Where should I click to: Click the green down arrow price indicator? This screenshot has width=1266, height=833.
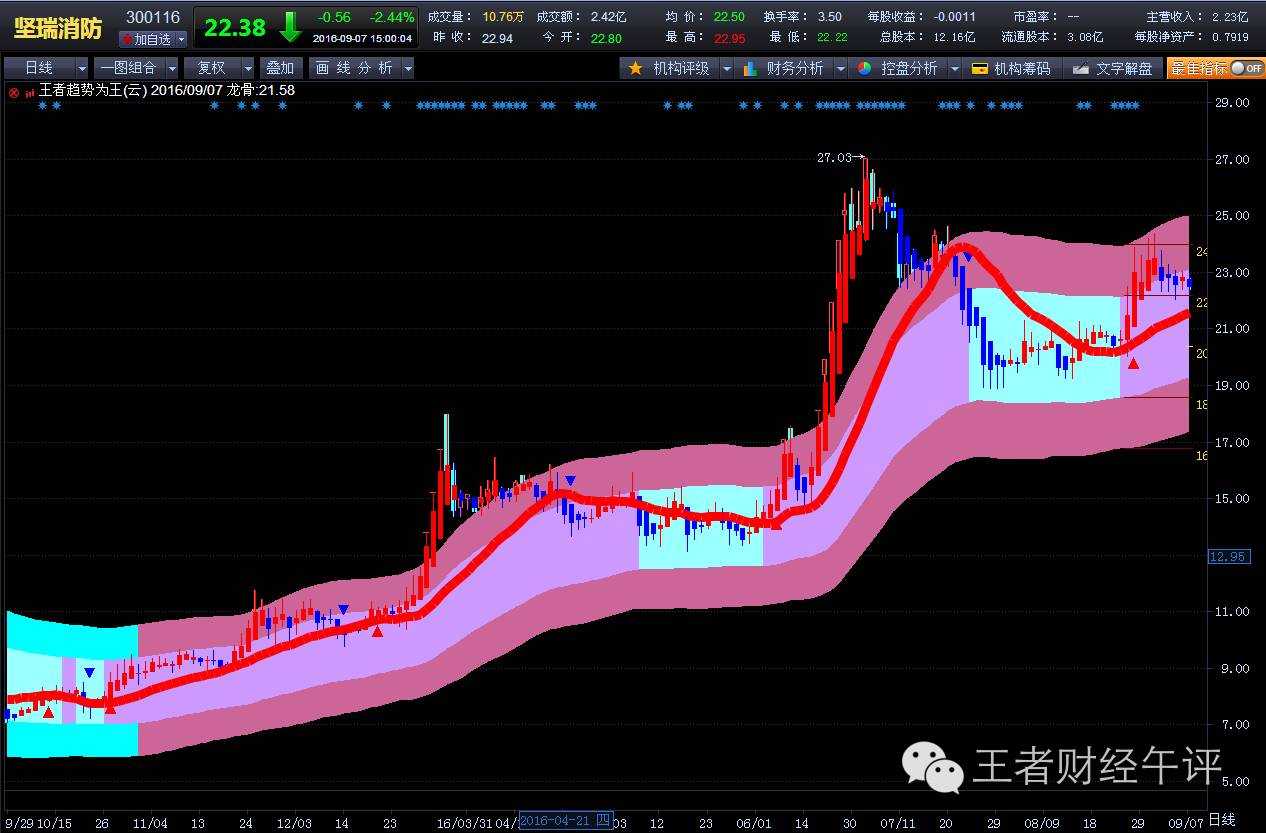[x=290, y=27]
